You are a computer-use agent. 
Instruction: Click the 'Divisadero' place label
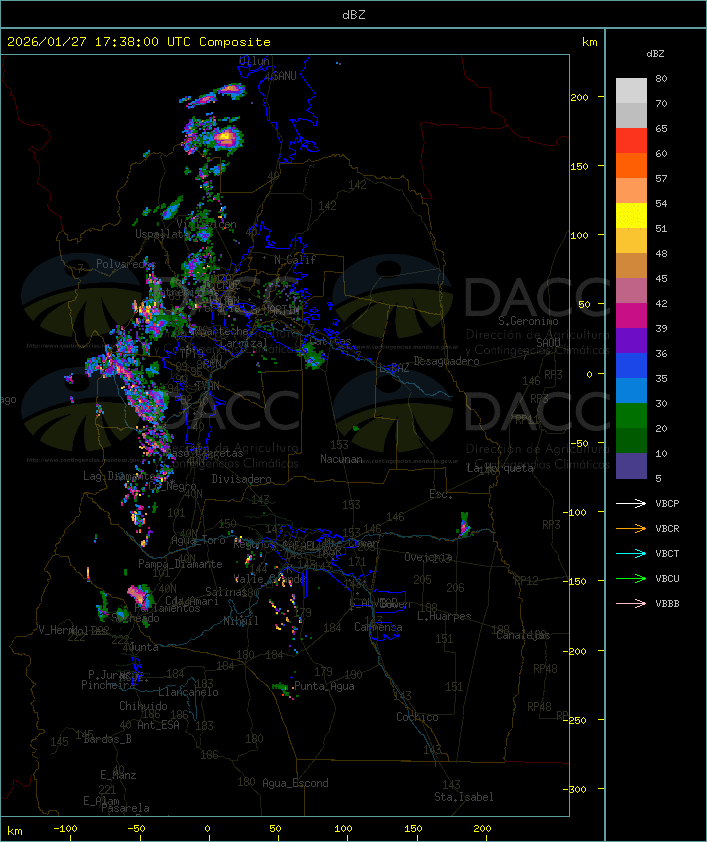[241, 478]
